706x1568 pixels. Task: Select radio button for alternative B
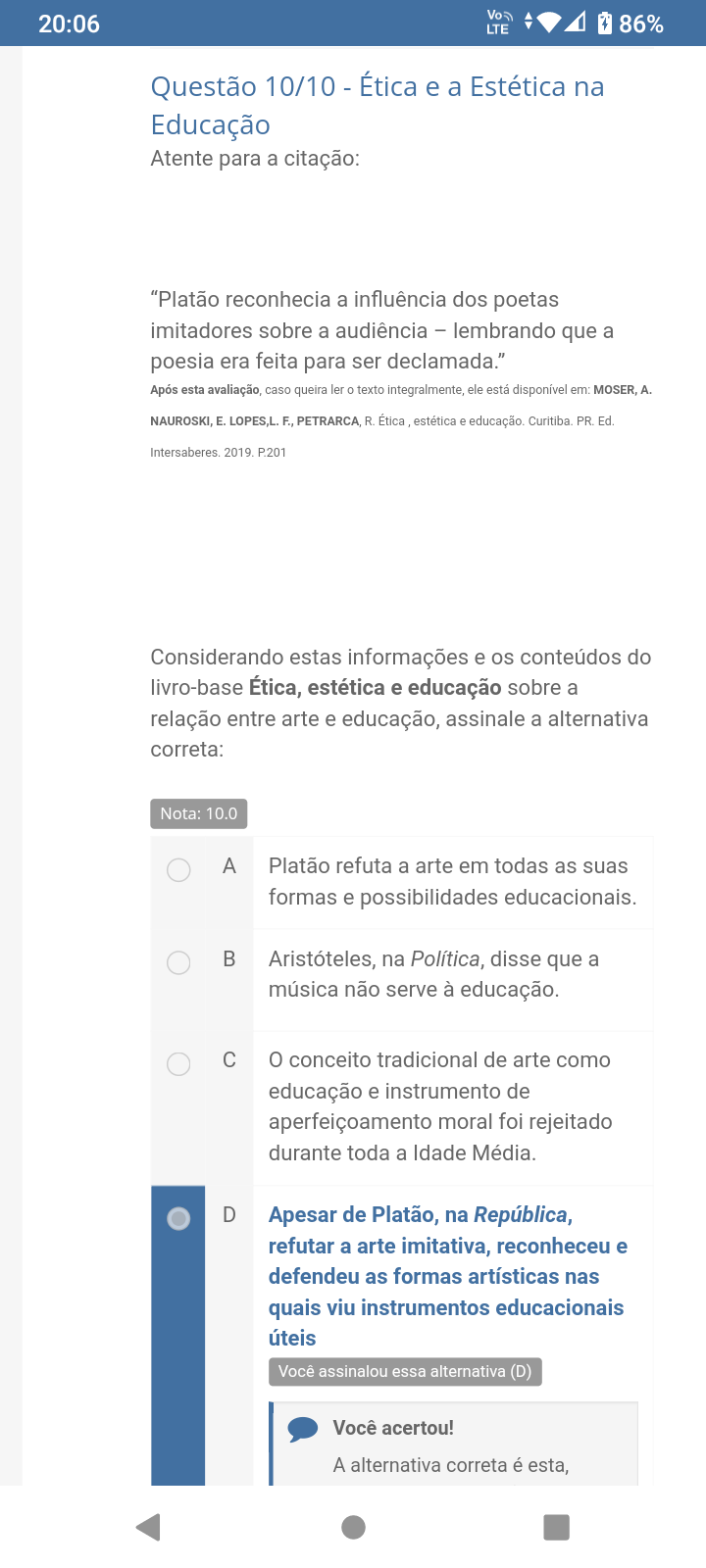point(178,962)
